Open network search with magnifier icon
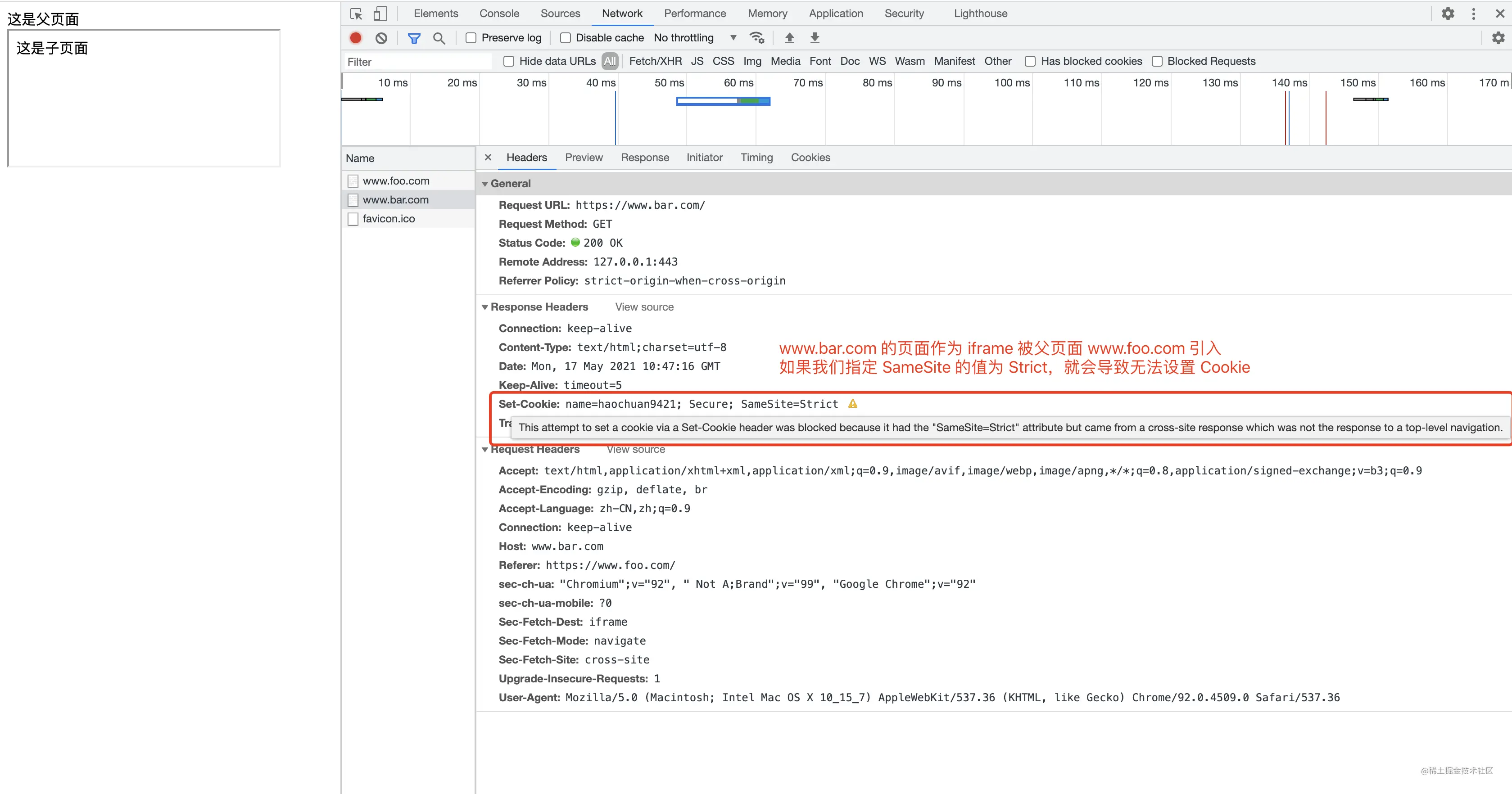The image size is (1512, 794). pyautogui.click(x=439, y=38)
